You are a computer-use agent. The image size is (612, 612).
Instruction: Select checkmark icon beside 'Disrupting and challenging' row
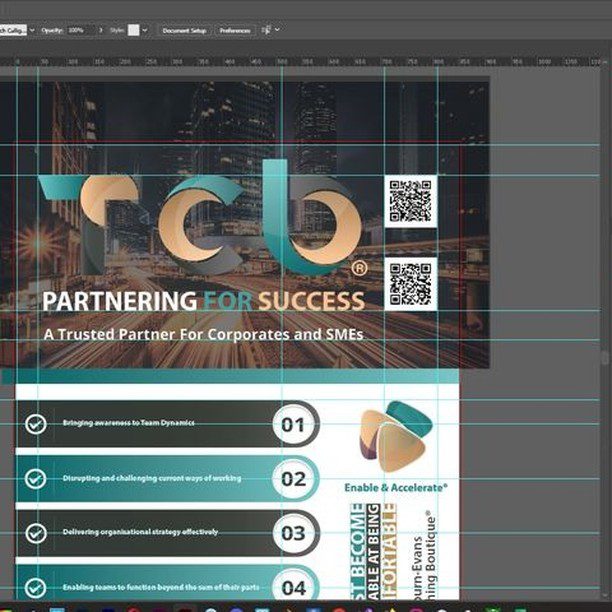[x=36, y=479]
